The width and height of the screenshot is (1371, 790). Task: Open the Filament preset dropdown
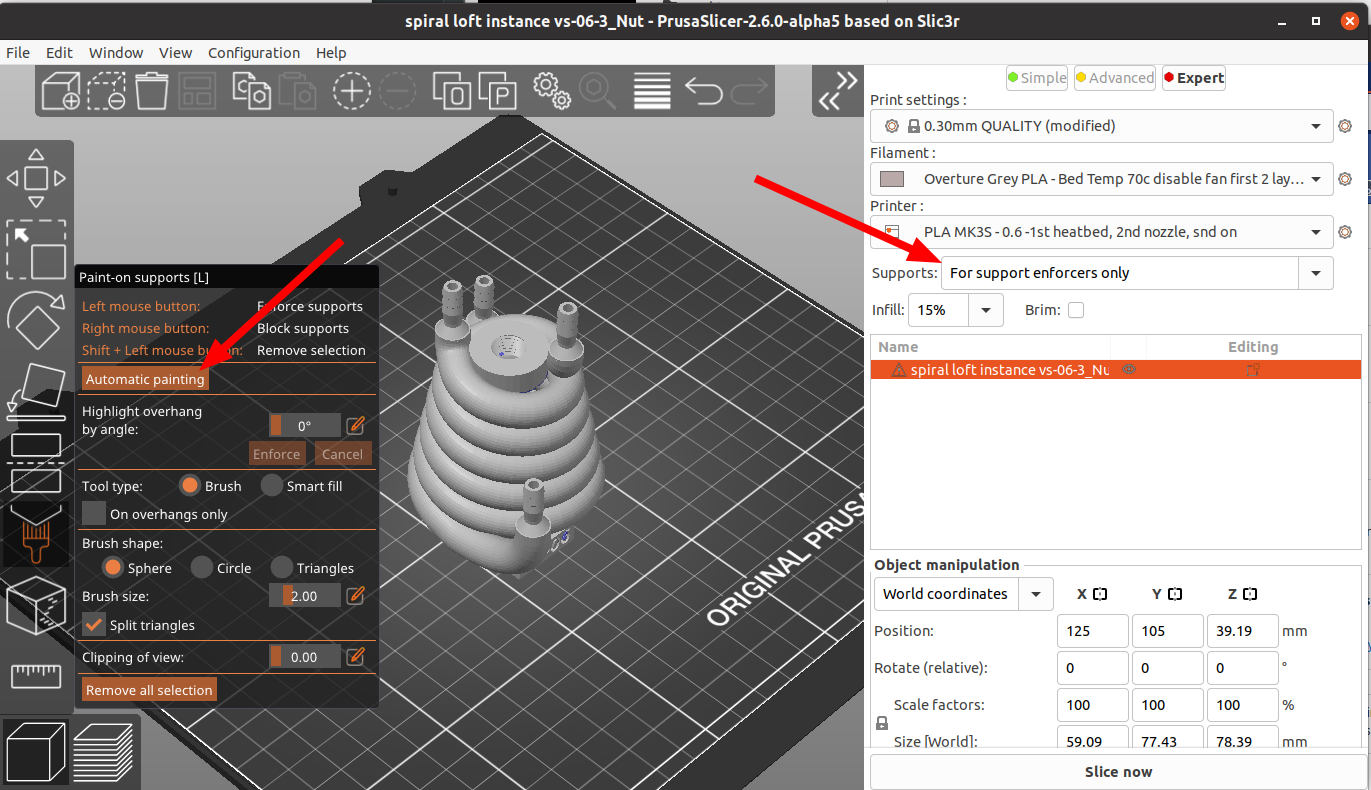click(x=1102, y=179)
